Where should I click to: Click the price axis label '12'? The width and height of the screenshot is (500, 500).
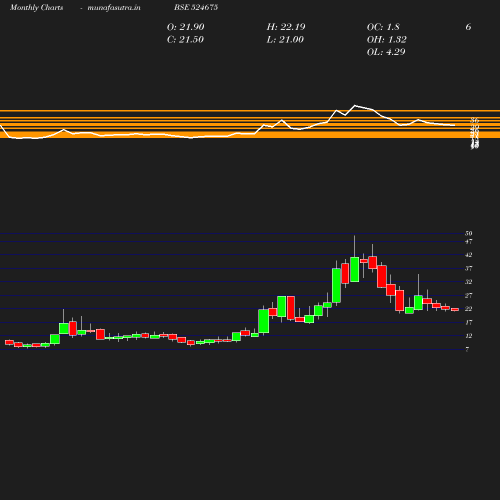(468, 336)
